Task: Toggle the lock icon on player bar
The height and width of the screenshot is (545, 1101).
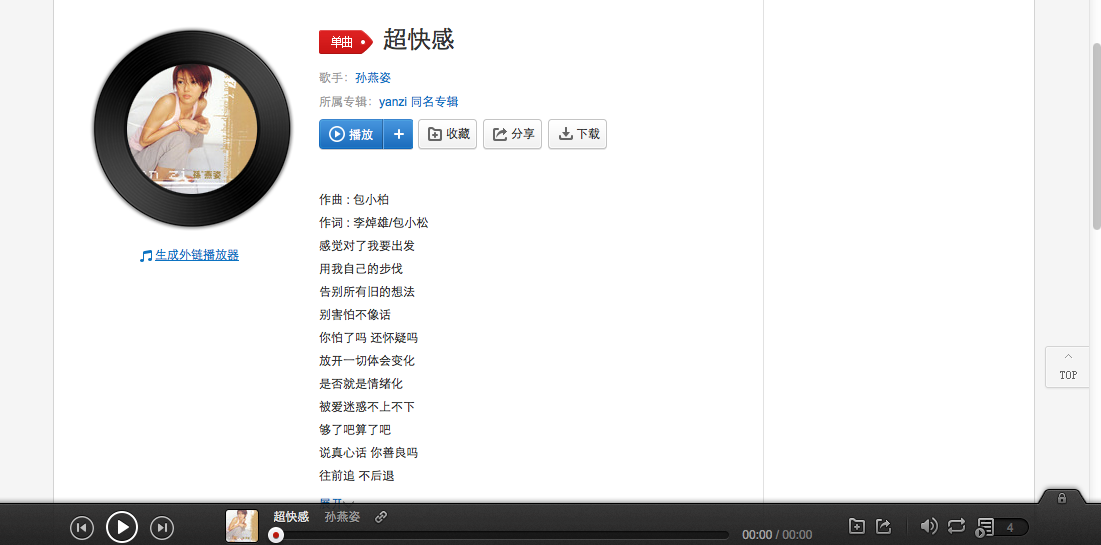Action: coord(1062,498)
